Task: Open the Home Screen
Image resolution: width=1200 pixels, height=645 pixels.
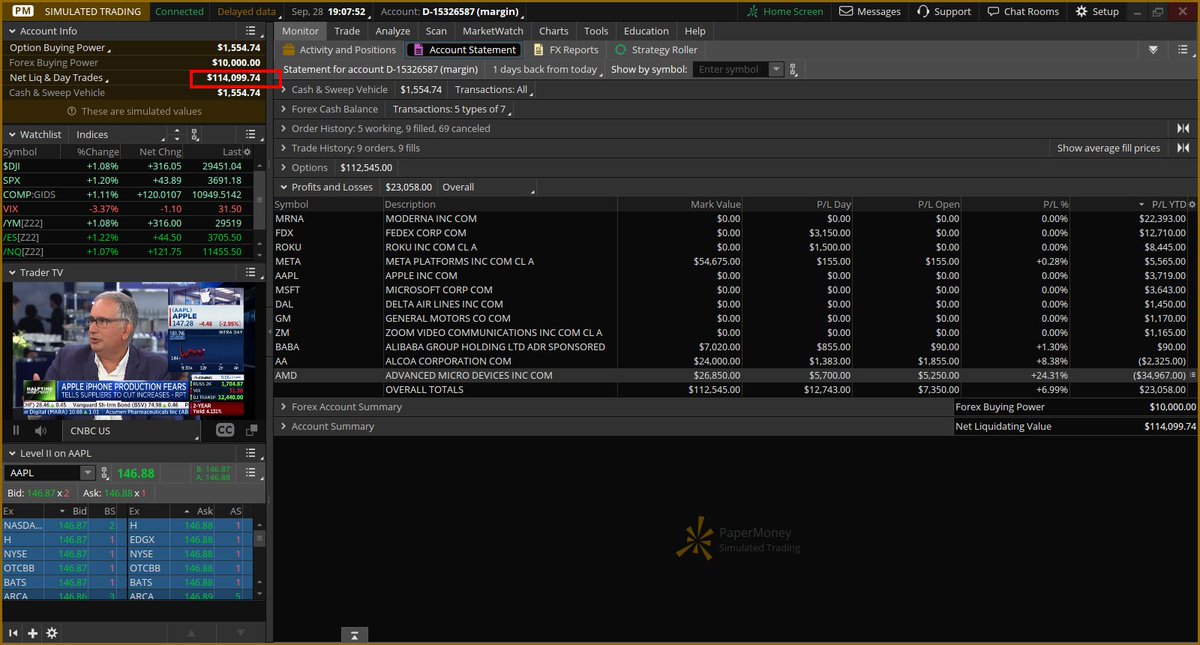Action: [x=786, y=11]
